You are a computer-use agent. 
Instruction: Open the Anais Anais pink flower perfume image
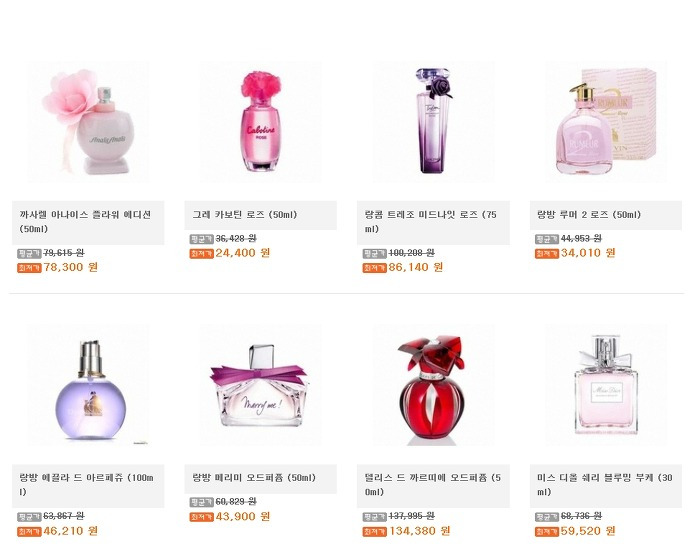tap(88, 121)
